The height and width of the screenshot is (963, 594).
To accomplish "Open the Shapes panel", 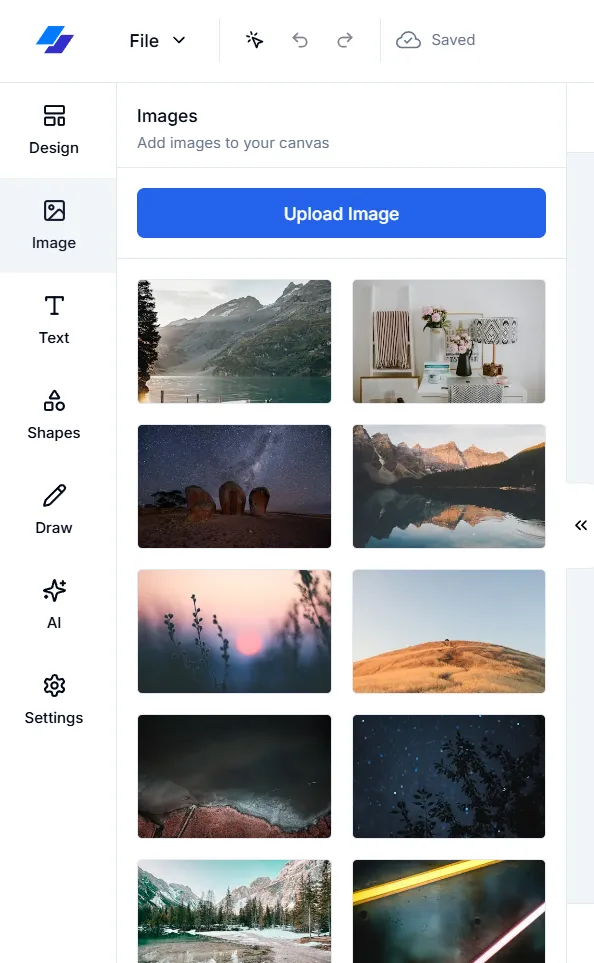I will [x=54, y=415].
